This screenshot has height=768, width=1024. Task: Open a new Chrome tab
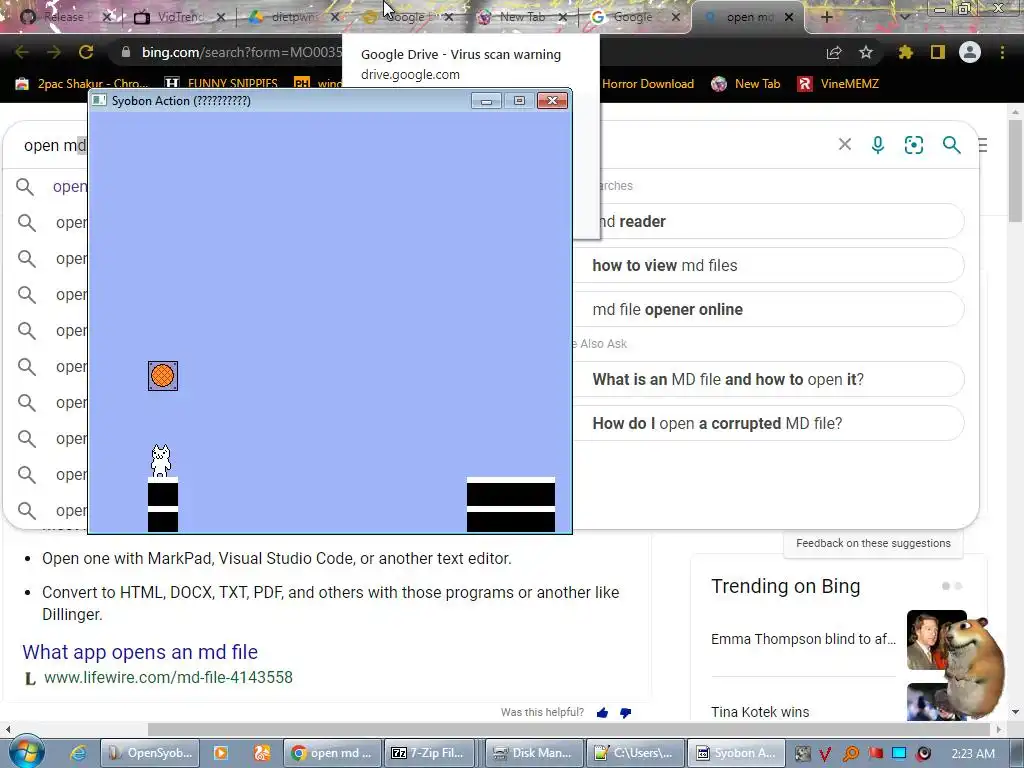coord(826,17)
